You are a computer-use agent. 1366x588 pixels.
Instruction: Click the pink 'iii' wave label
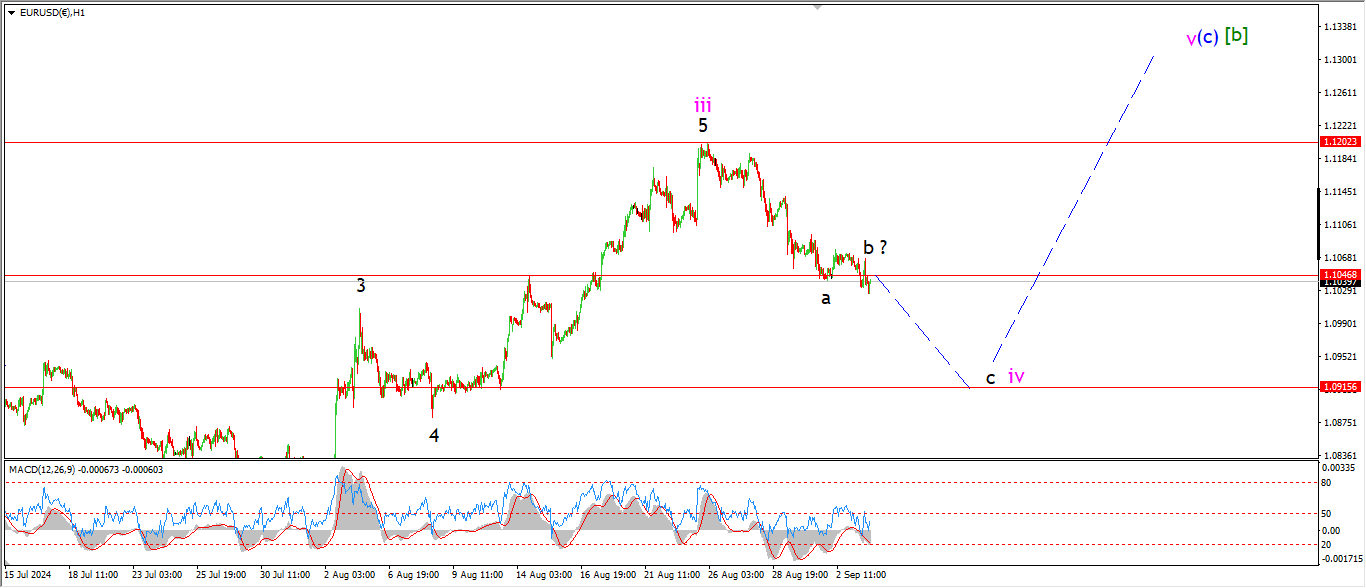point(703,104)
